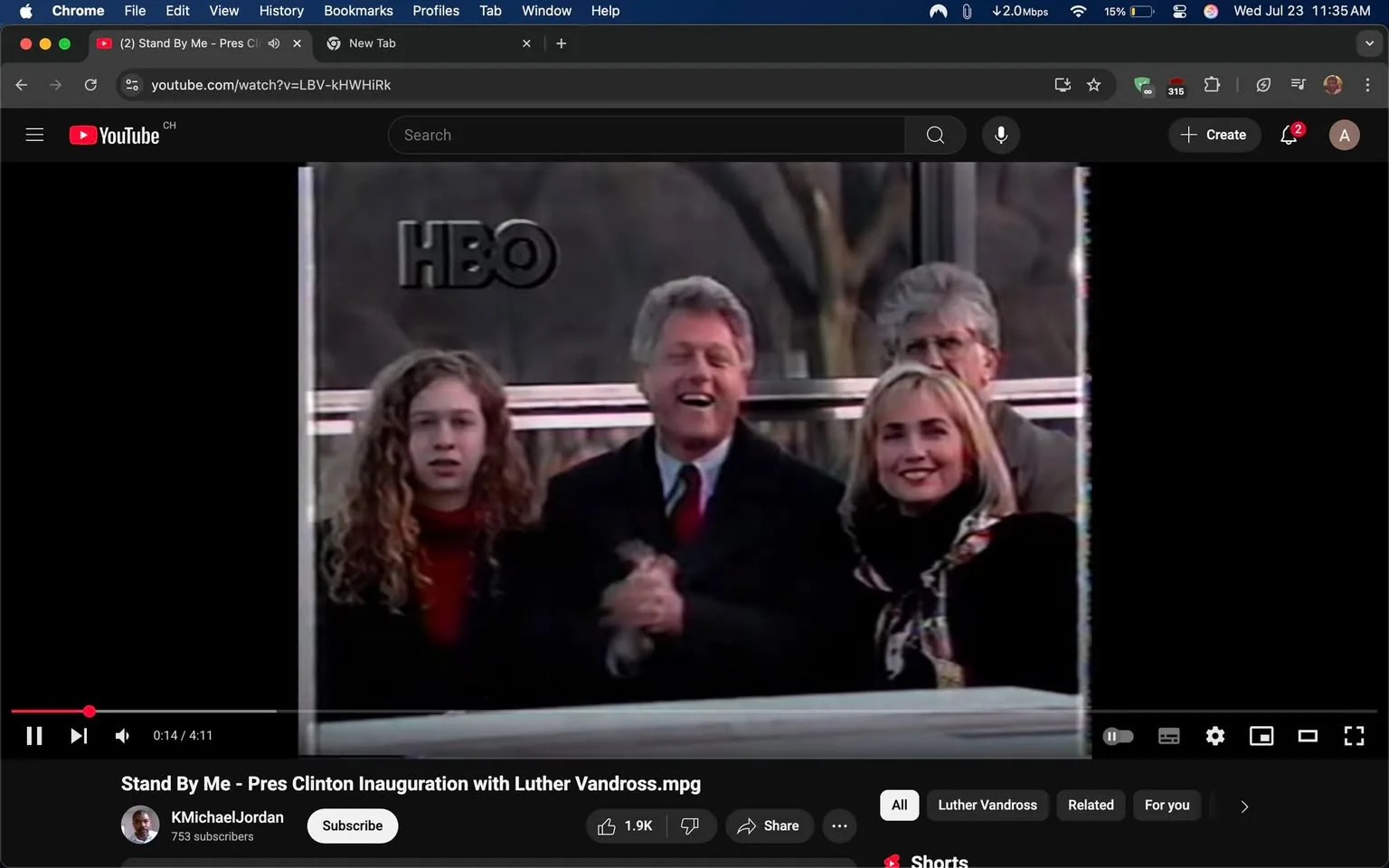This screenshot has width=1389, height=868.
Task: Select the Luther Vandross filter chip
Action: (x=987, y=805)
